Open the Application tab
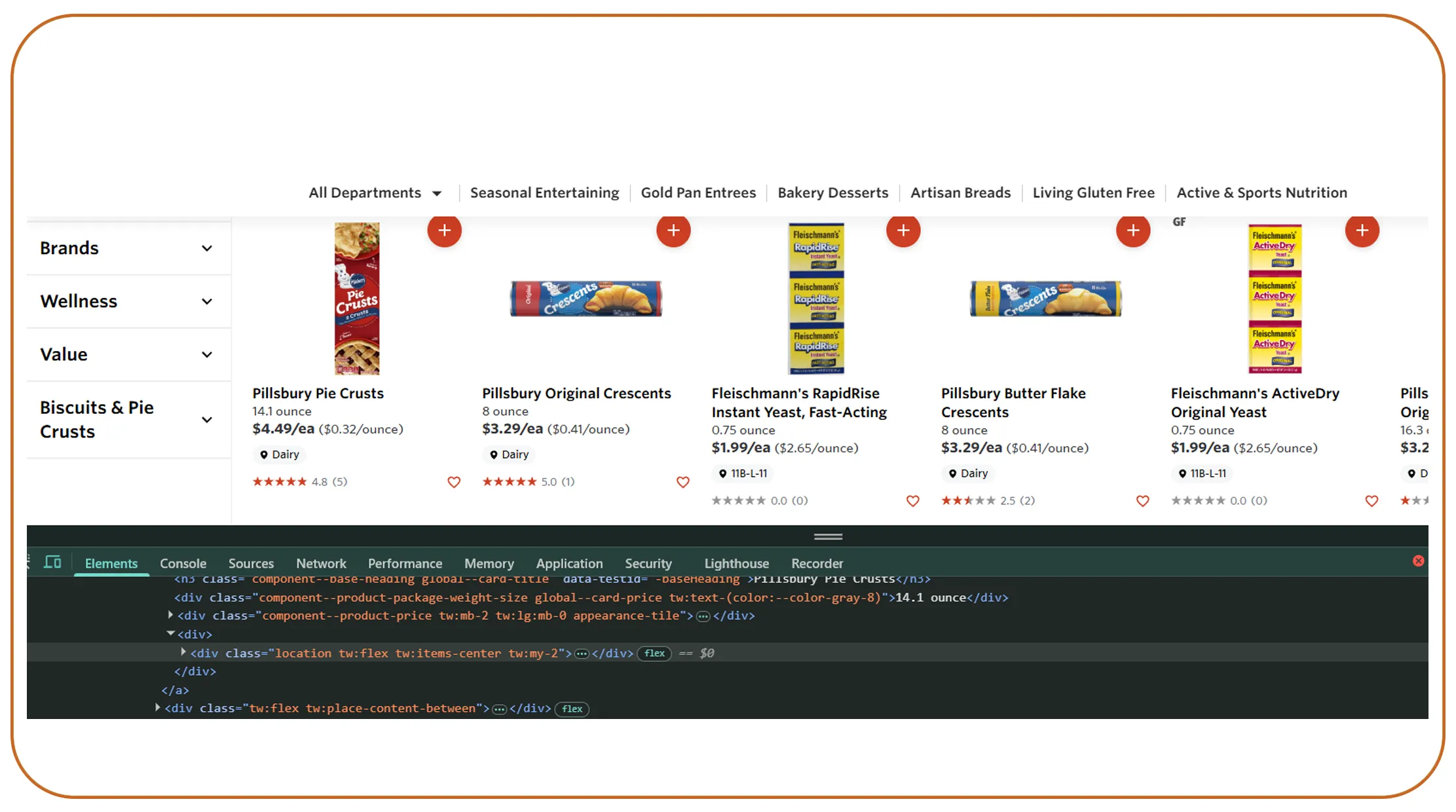 tap(569, 564)
